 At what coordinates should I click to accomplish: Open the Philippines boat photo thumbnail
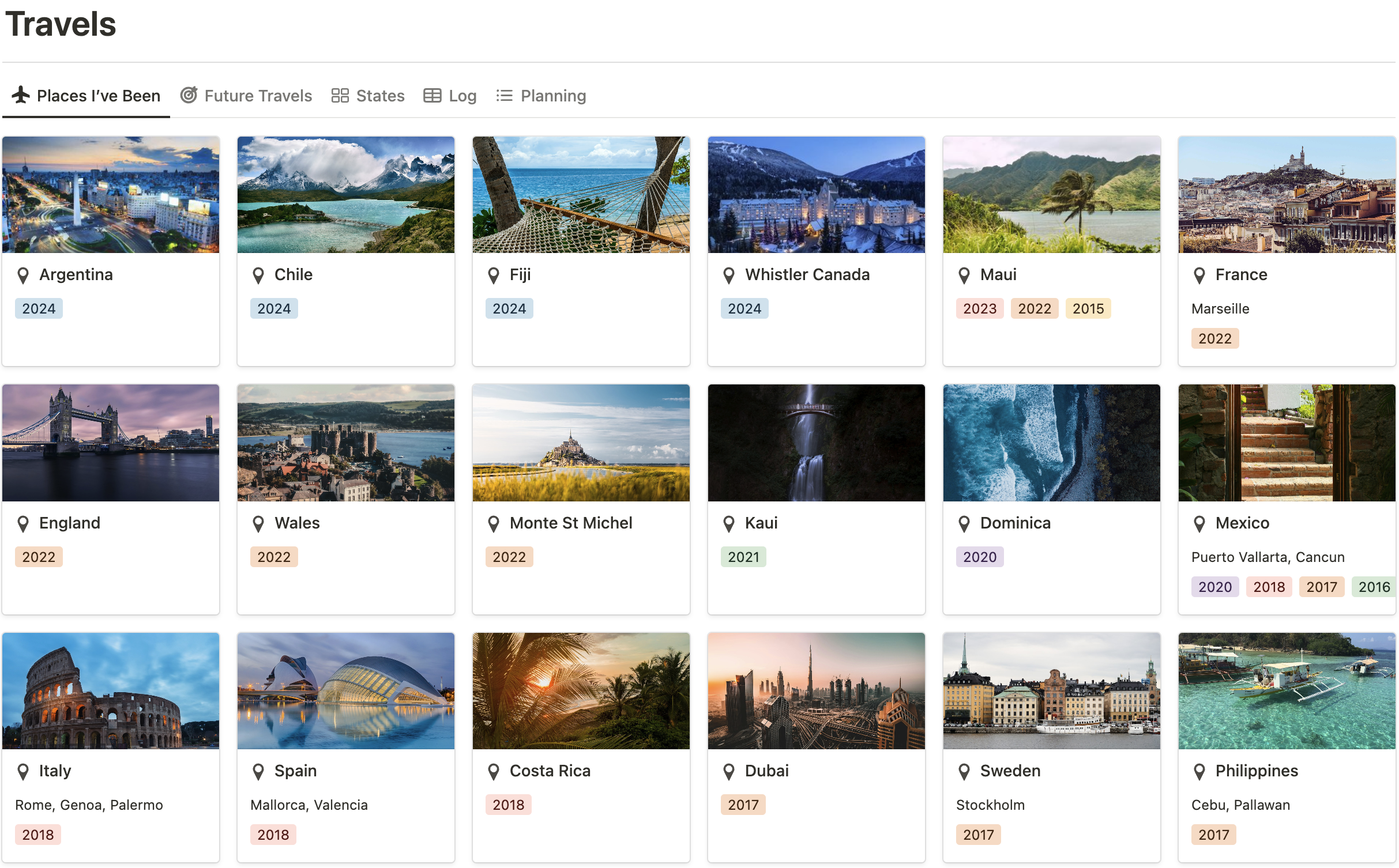[x=1286, y=691]
